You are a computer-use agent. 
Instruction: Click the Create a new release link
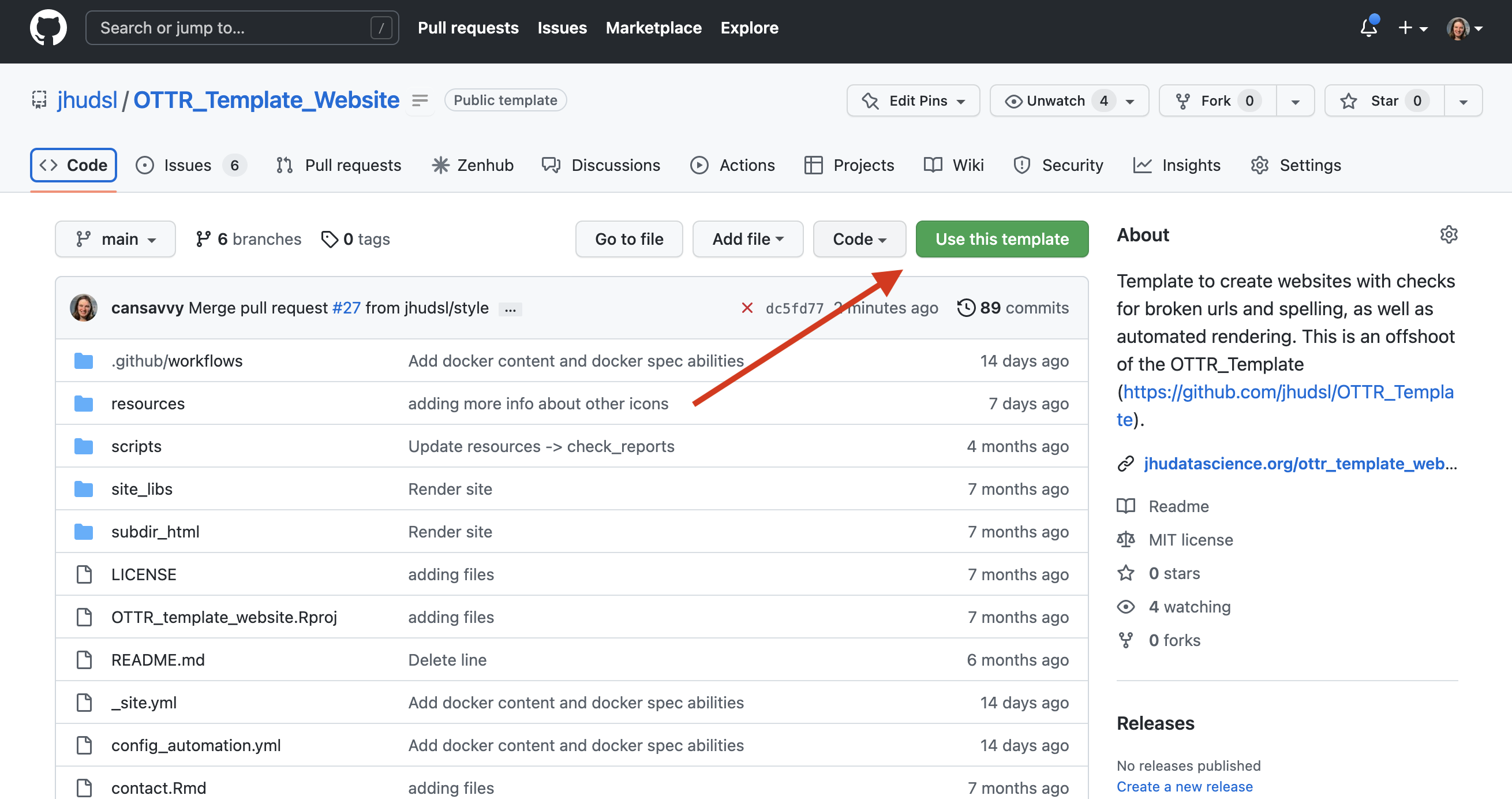(1184, 786)
